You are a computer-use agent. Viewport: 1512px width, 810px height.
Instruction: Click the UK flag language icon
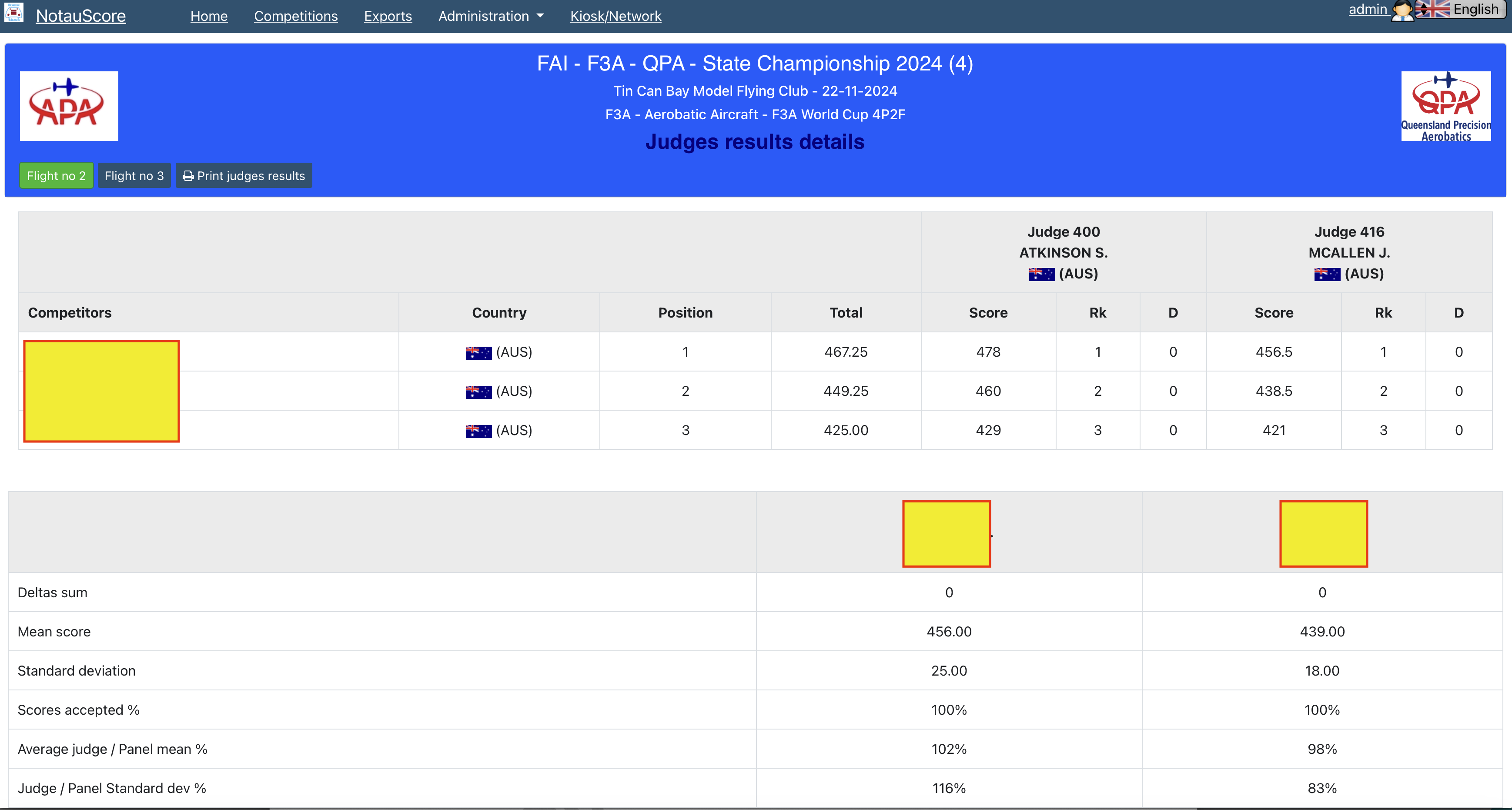pos(1433,10)
